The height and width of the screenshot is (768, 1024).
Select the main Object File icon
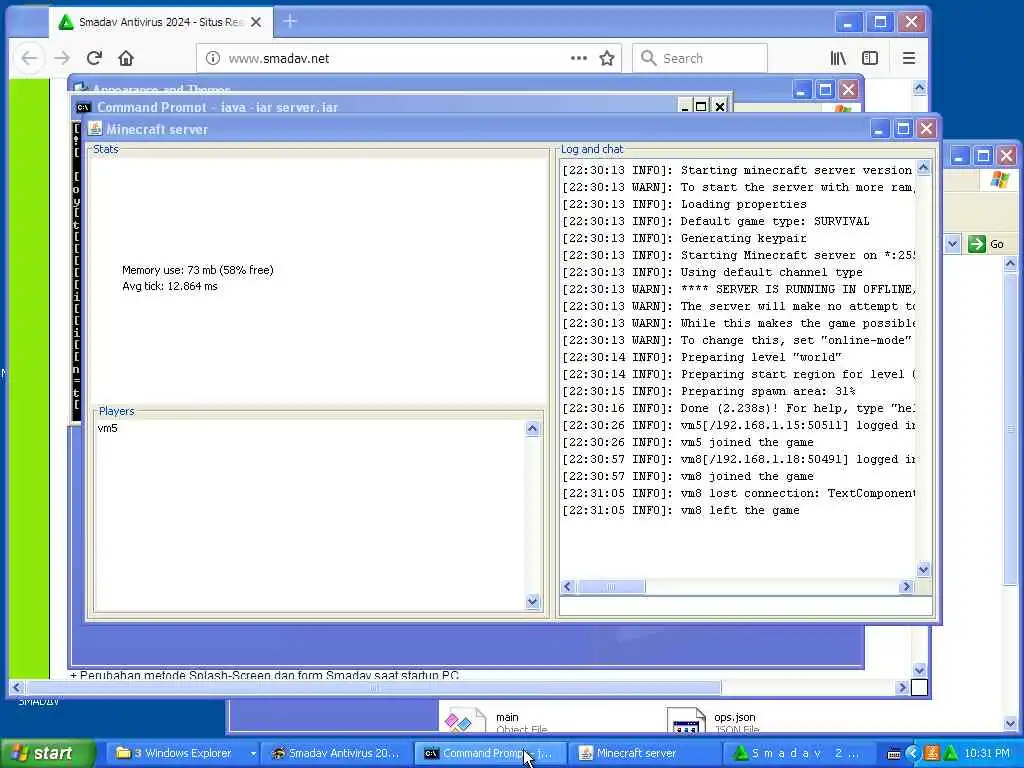coord(465,721)
